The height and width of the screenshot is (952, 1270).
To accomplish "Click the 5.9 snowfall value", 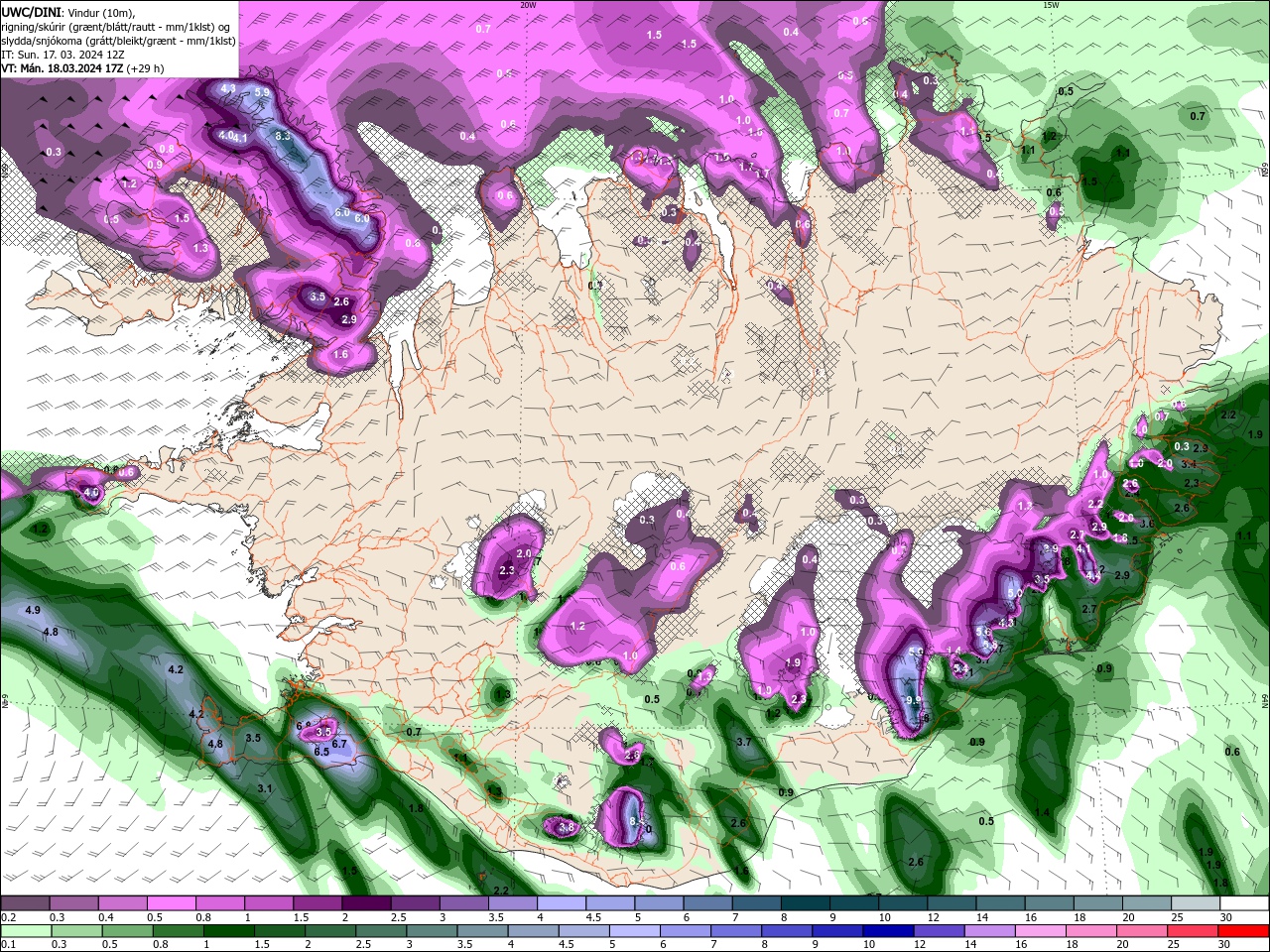I will 262,92.
